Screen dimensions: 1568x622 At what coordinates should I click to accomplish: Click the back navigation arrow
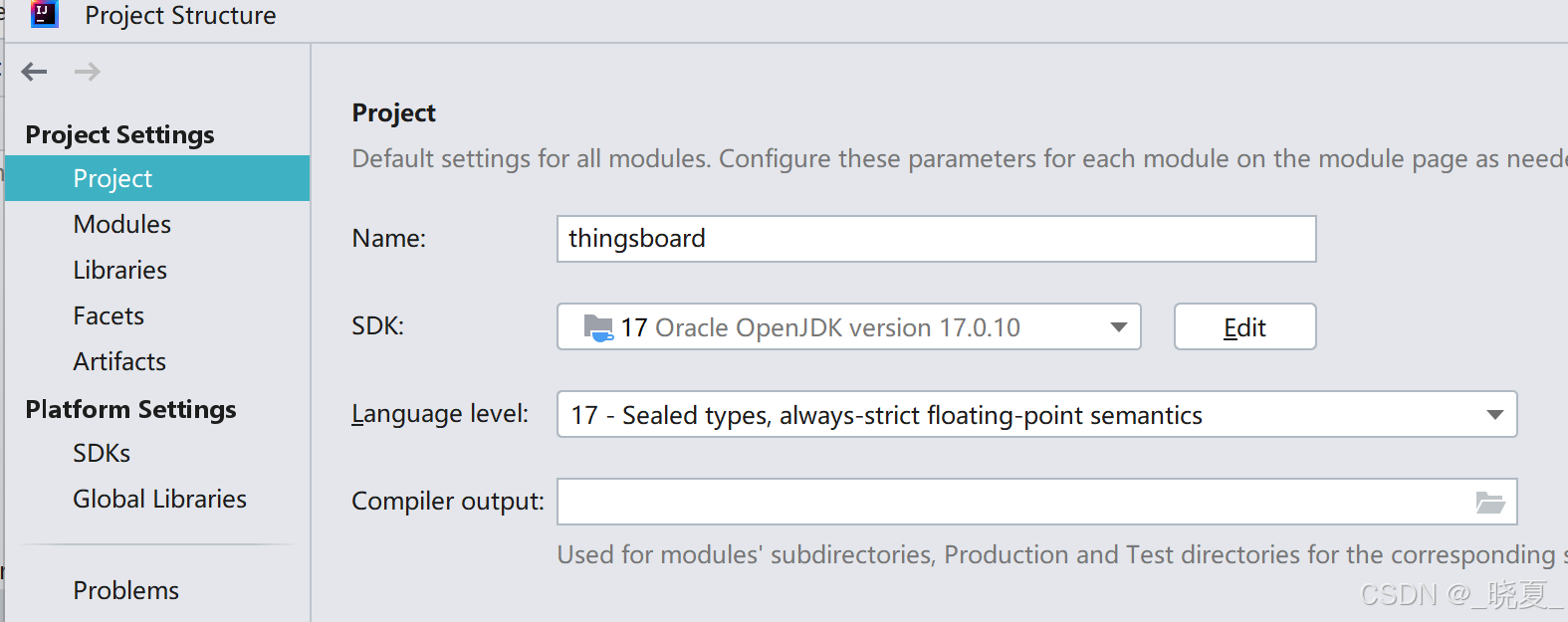35,72
